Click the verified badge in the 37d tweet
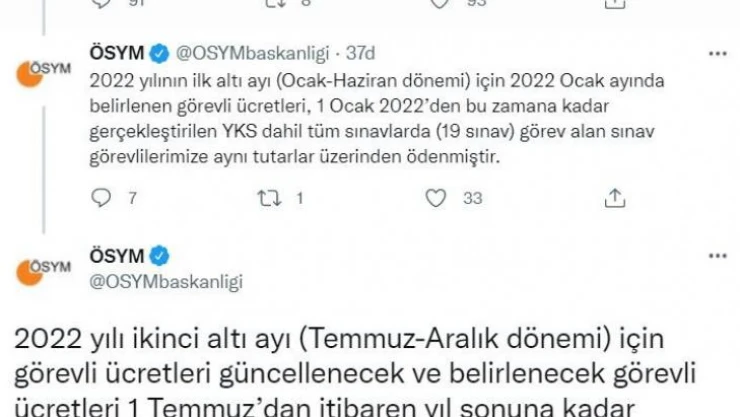The image size is (740, 417). tap(160, 53)
